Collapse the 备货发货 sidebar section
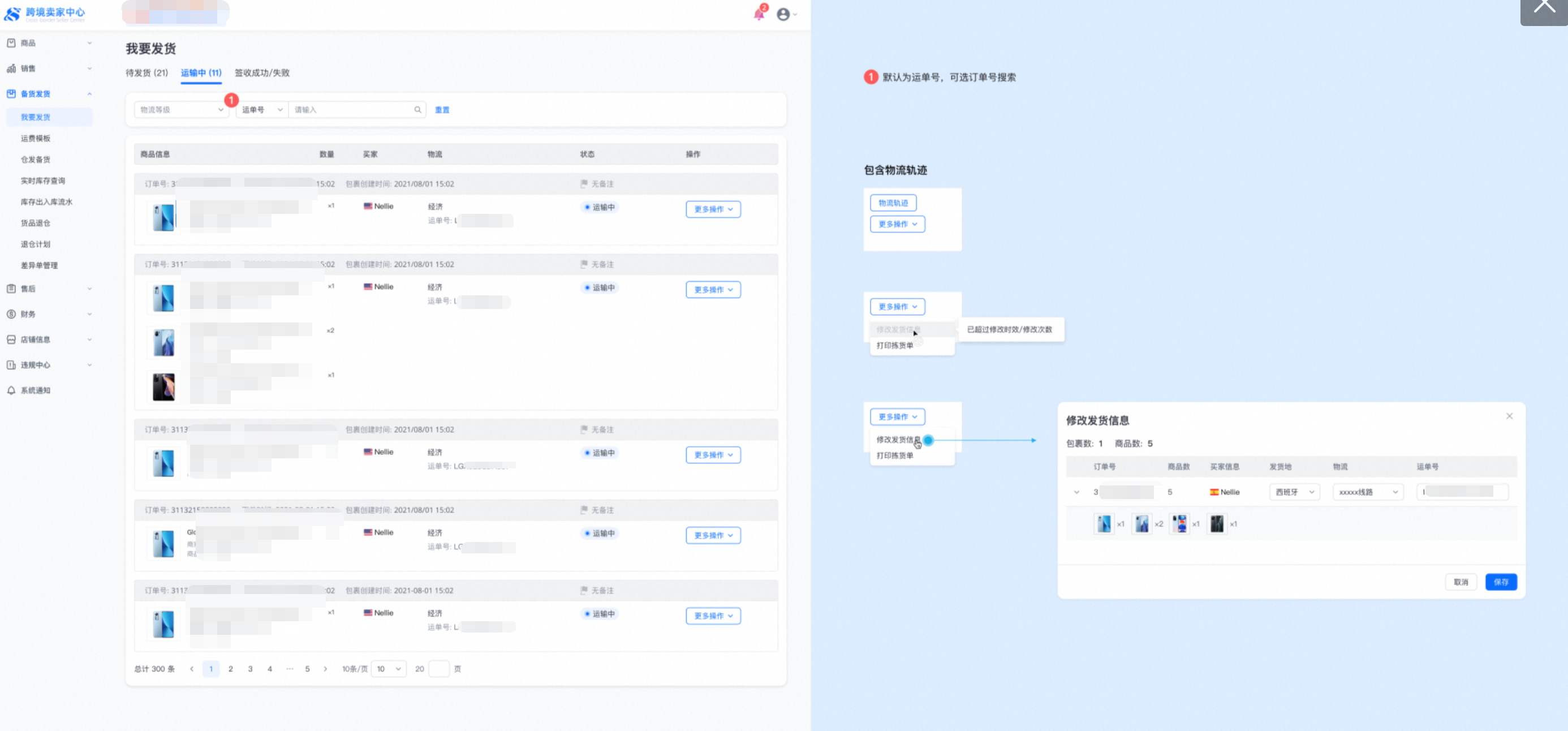1568x731 pixels. 89,94
